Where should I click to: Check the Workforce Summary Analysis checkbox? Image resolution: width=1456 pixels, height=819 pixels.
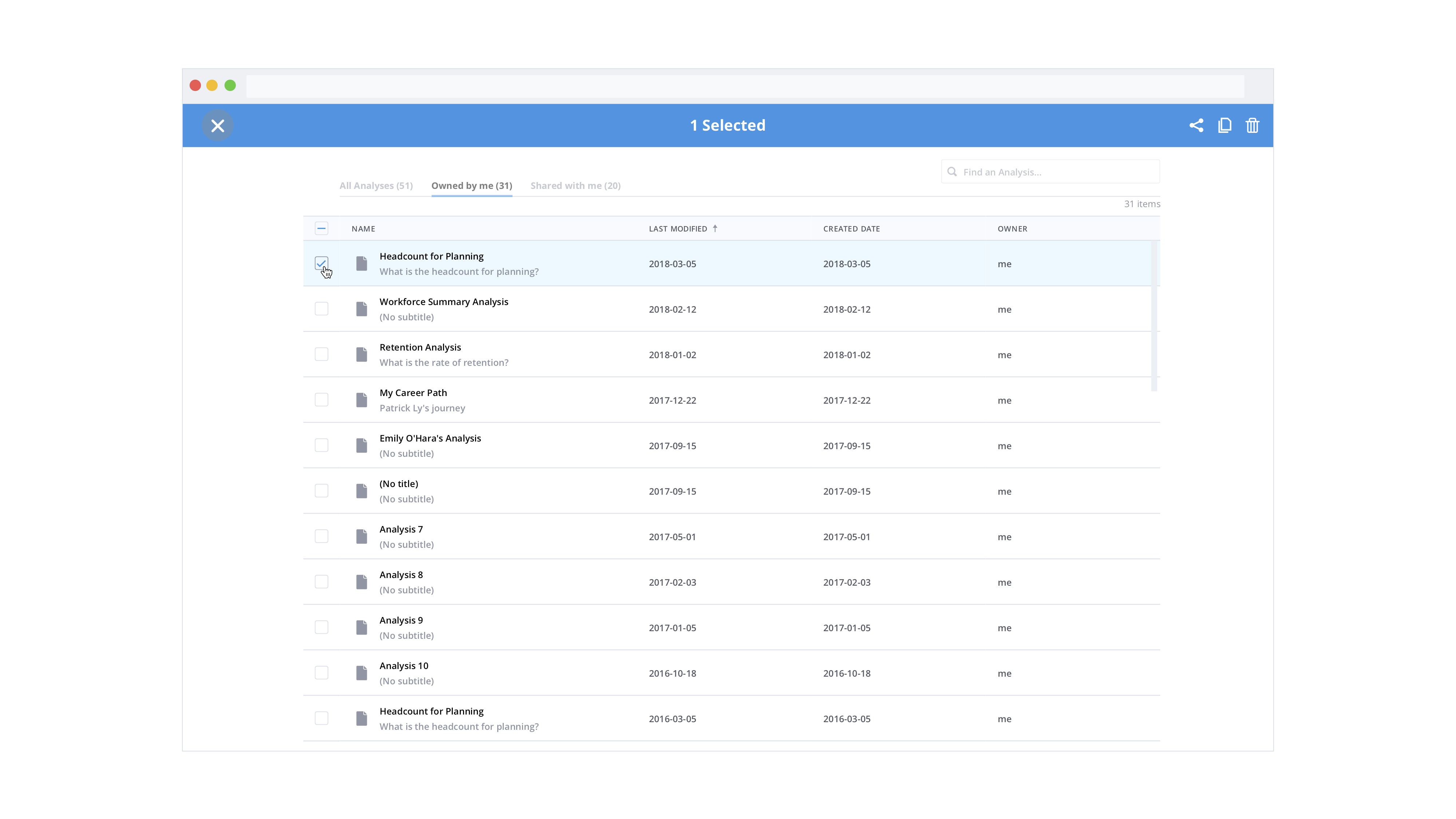[321, 309]
